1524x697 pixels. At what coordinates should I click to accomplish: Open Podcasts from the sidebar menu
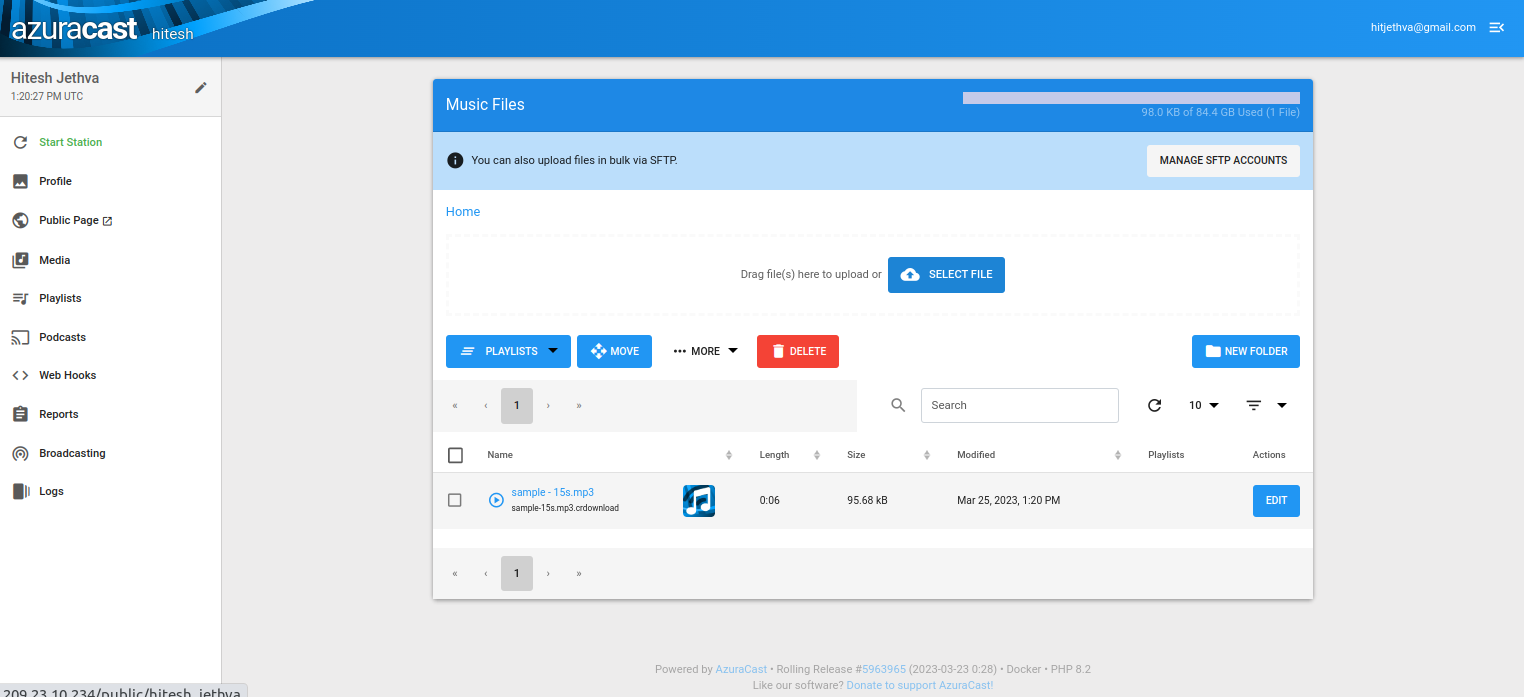(62, 337)
